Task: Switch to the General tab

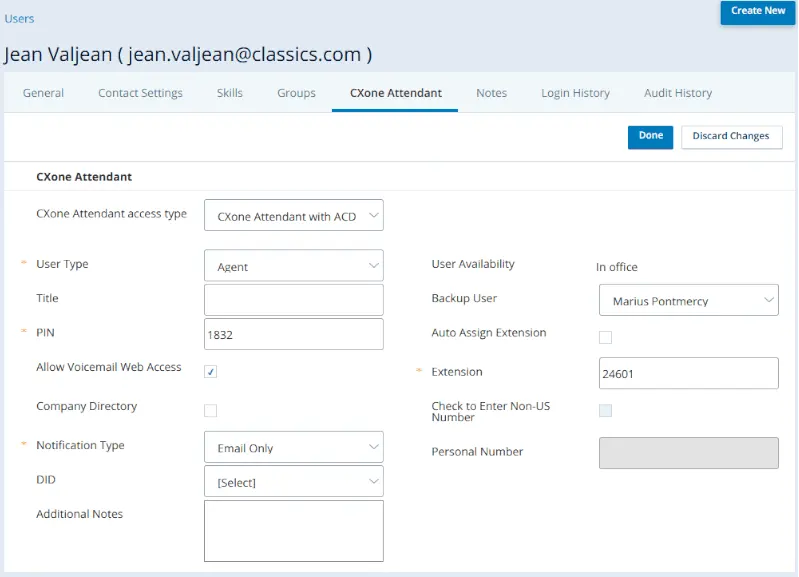Action: [x=43, y=93]
